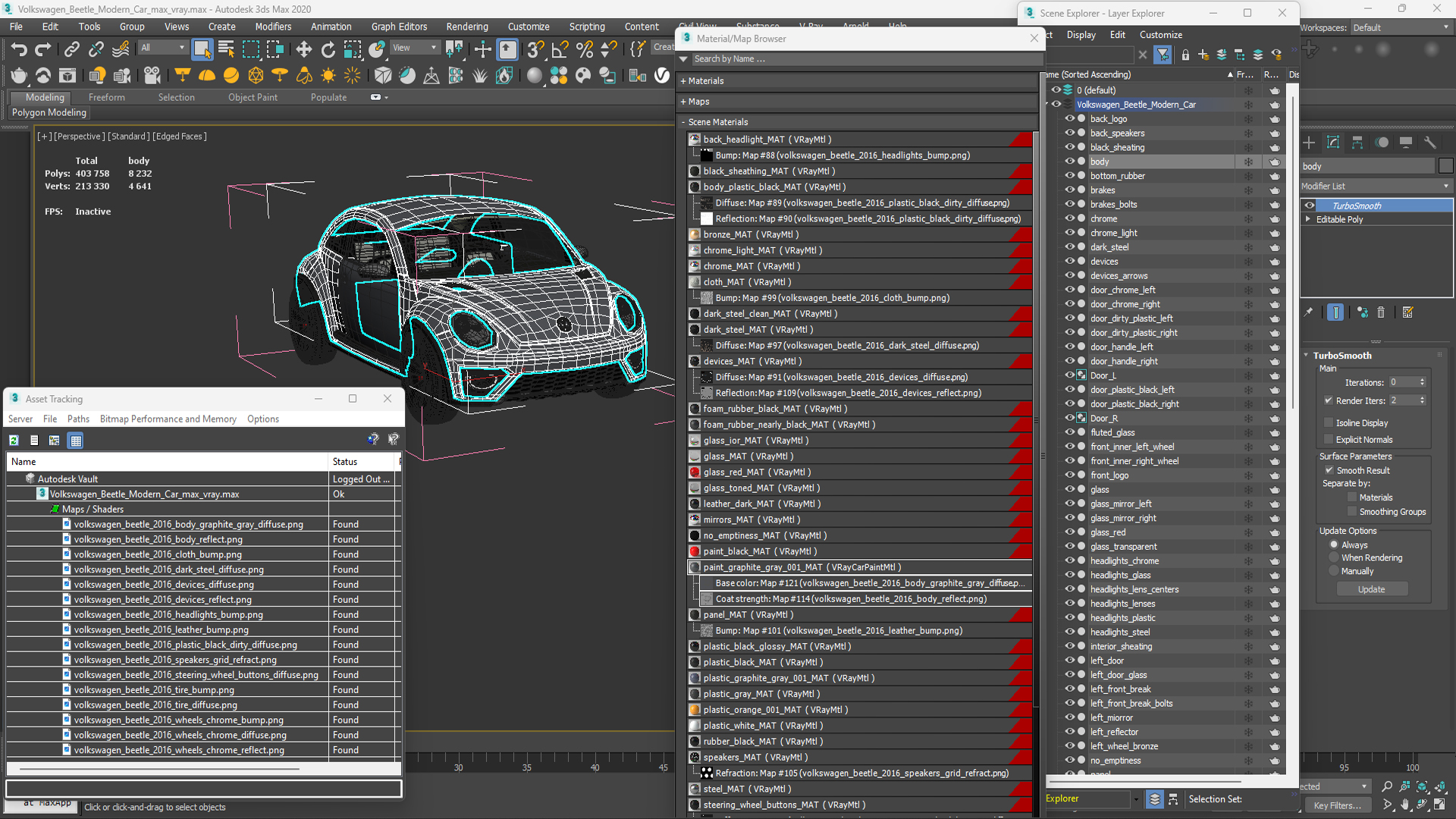This screenshot has height=819, width=1456.
Task: Select the Manually update radio option
Action: click(x=1334, y=571)
